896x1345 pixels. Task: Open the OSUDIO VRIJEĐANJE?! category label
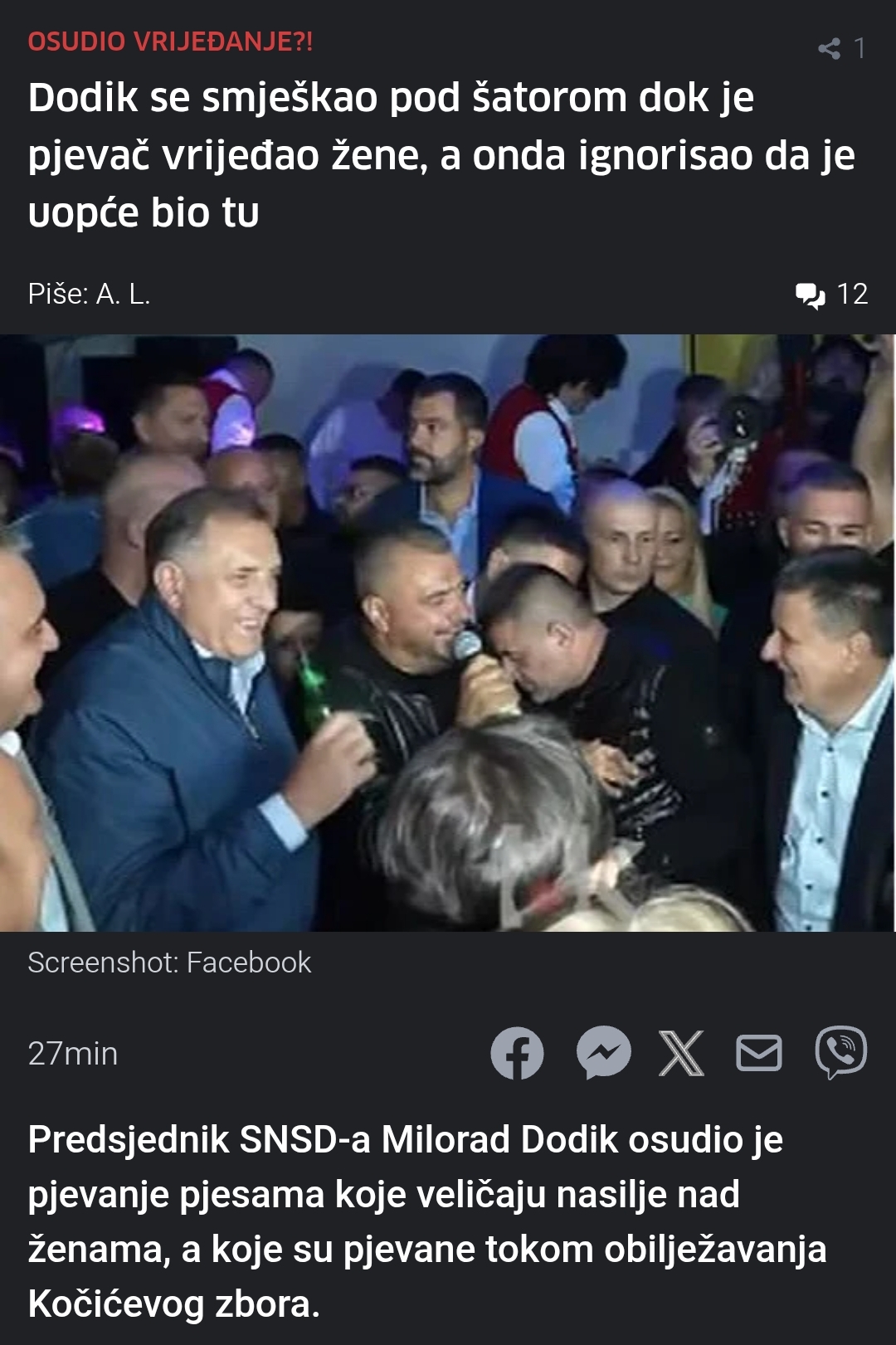pos(170,41)
